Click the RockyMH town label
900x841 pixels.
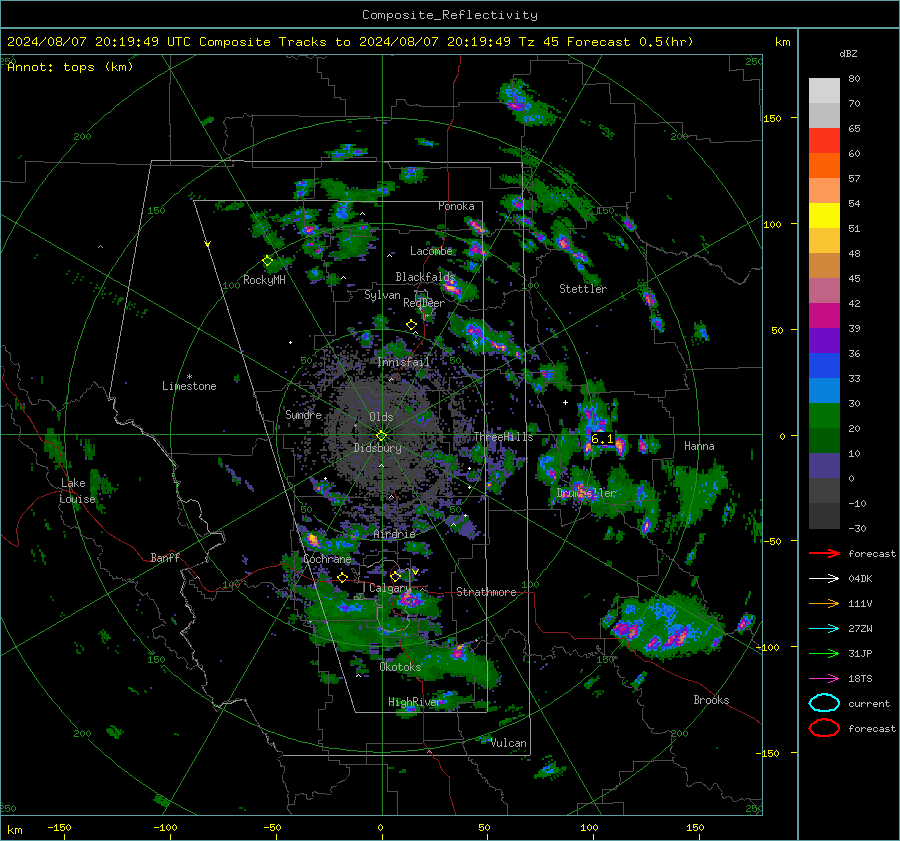click(x=264, y=280)
